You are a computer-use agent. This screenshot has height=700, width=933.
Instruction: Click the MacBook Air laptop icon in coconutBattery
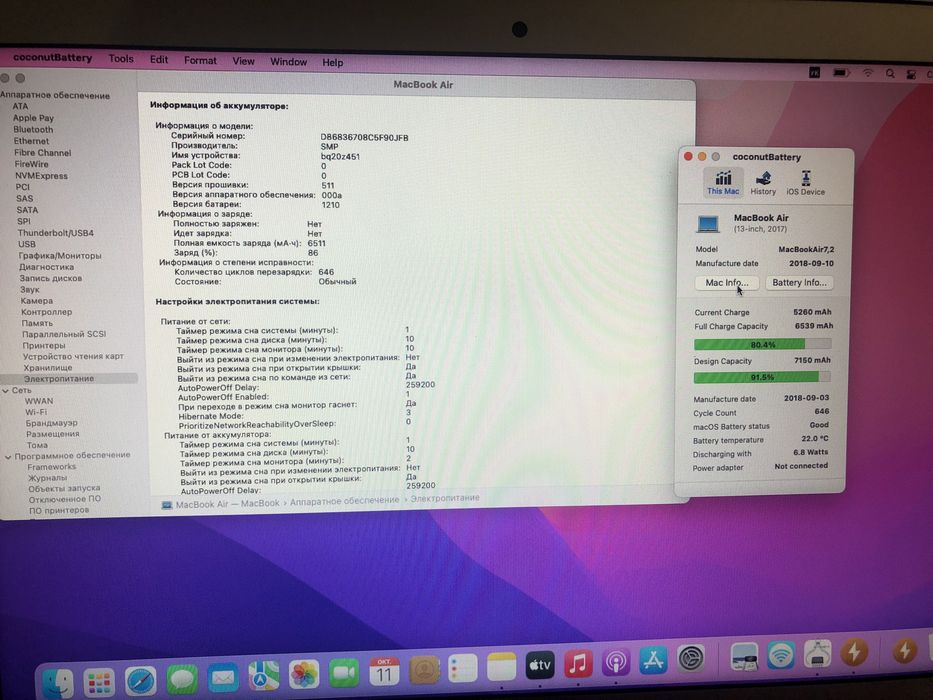708,224
